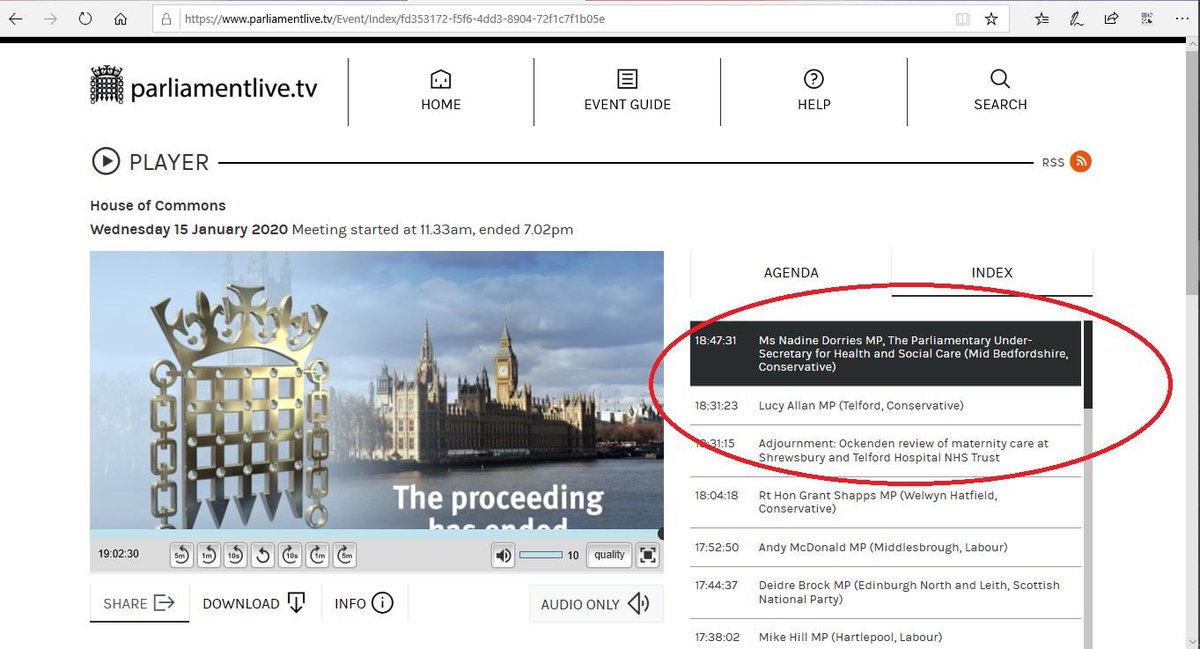Mute audio with the speaker icon
The image size is (1200, 649).
(x=503, y=555)
